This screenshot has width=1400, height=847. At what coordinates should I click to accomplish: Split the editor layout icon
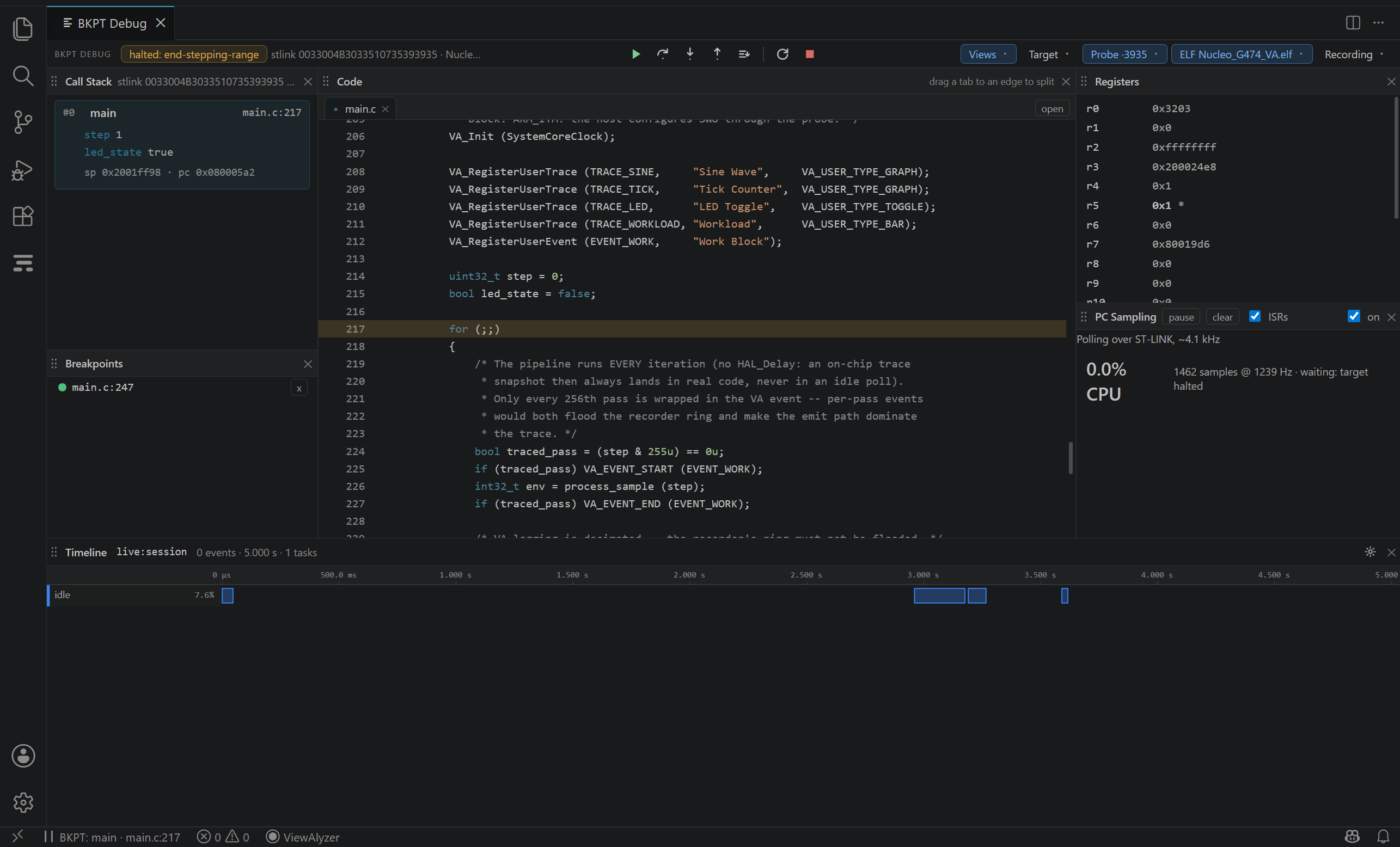coord(1353,23)
